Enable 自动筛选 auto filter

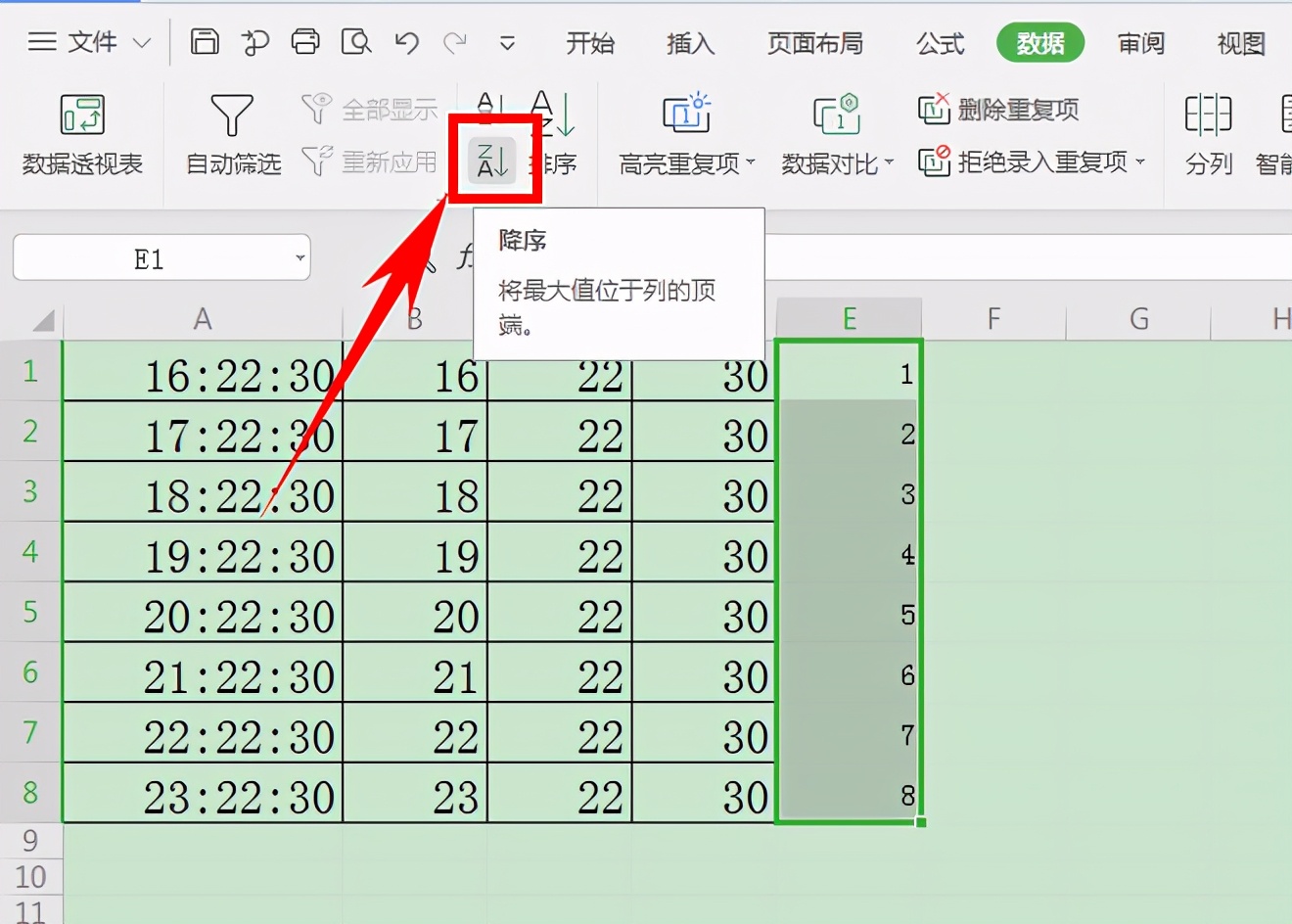(233, 135)
